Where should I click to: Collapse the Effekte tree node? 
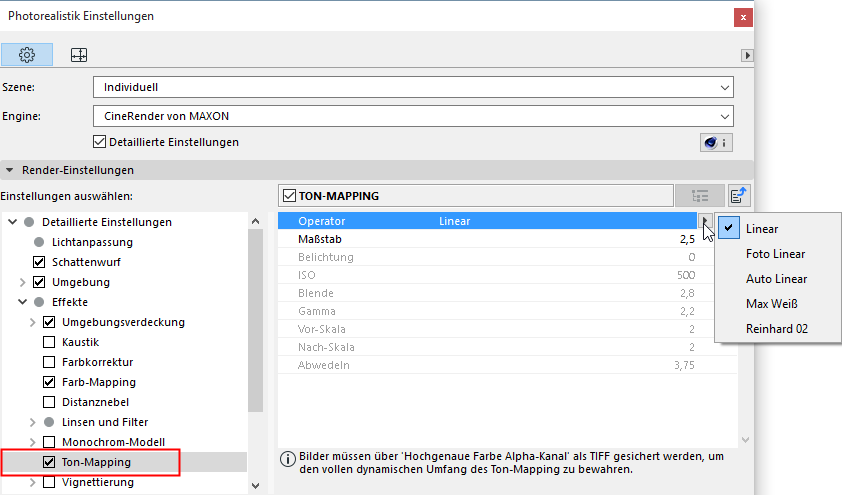tap(23, 302)
